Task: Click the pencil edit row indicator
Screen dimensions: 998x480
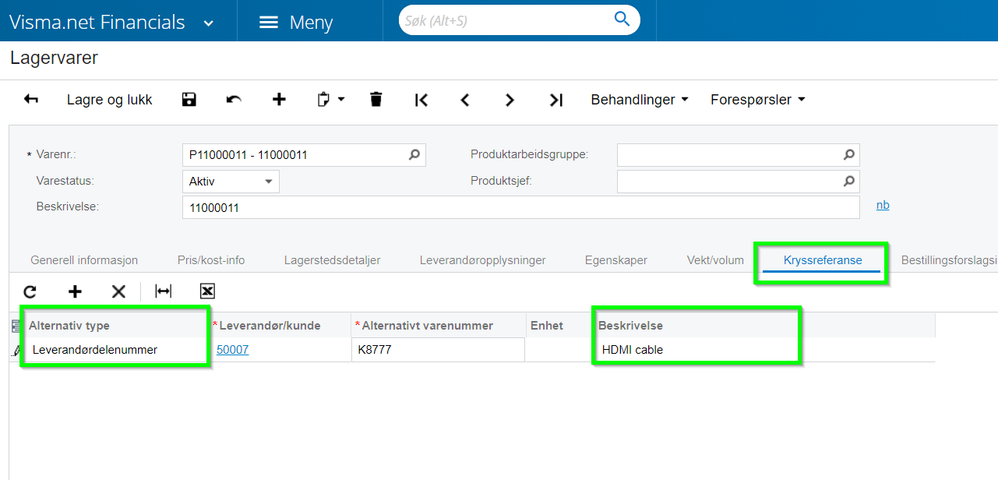Action: click(16, 349)
